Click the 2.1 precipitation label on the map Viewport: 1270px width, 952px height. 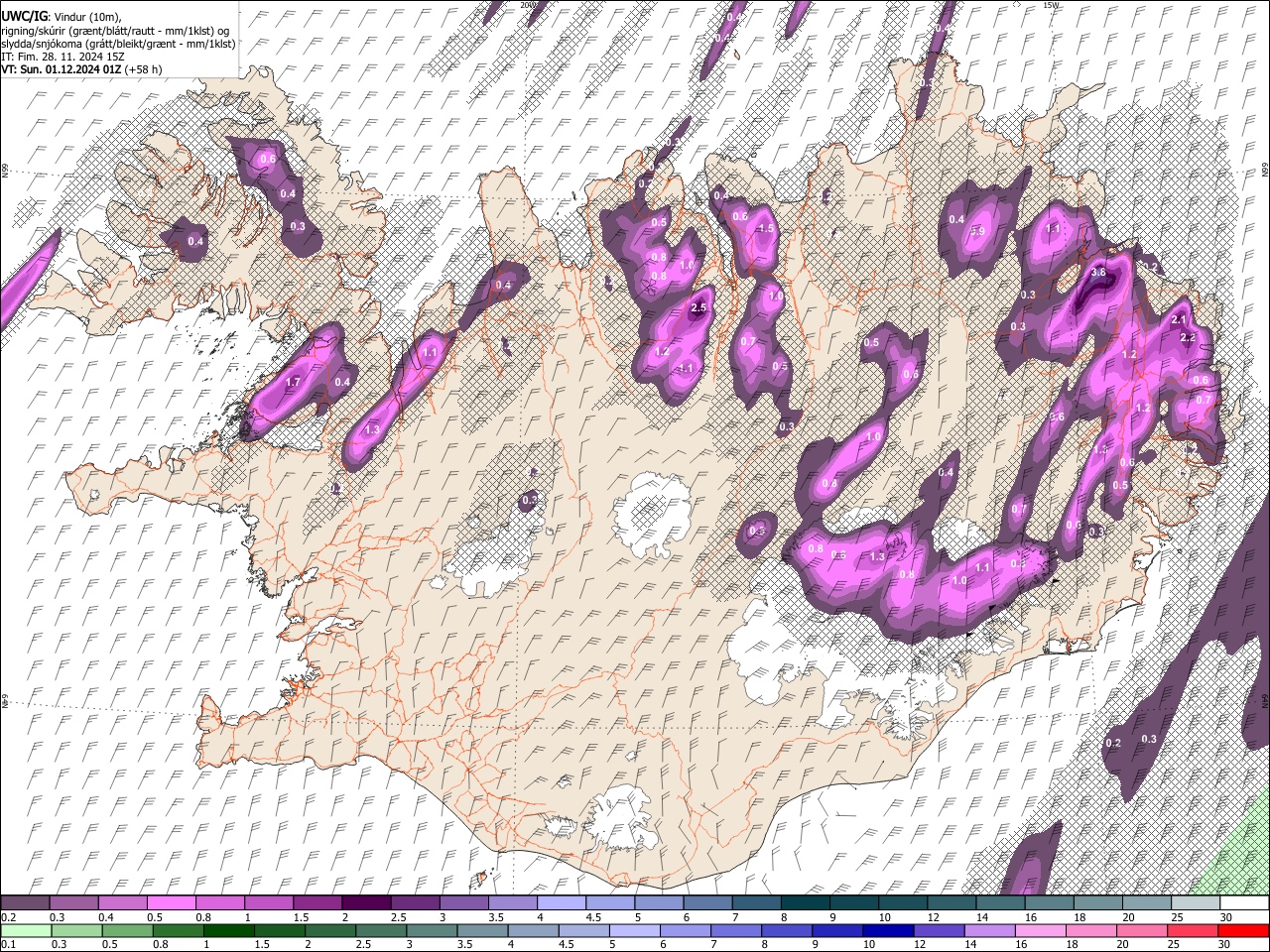pos(1179,319)
